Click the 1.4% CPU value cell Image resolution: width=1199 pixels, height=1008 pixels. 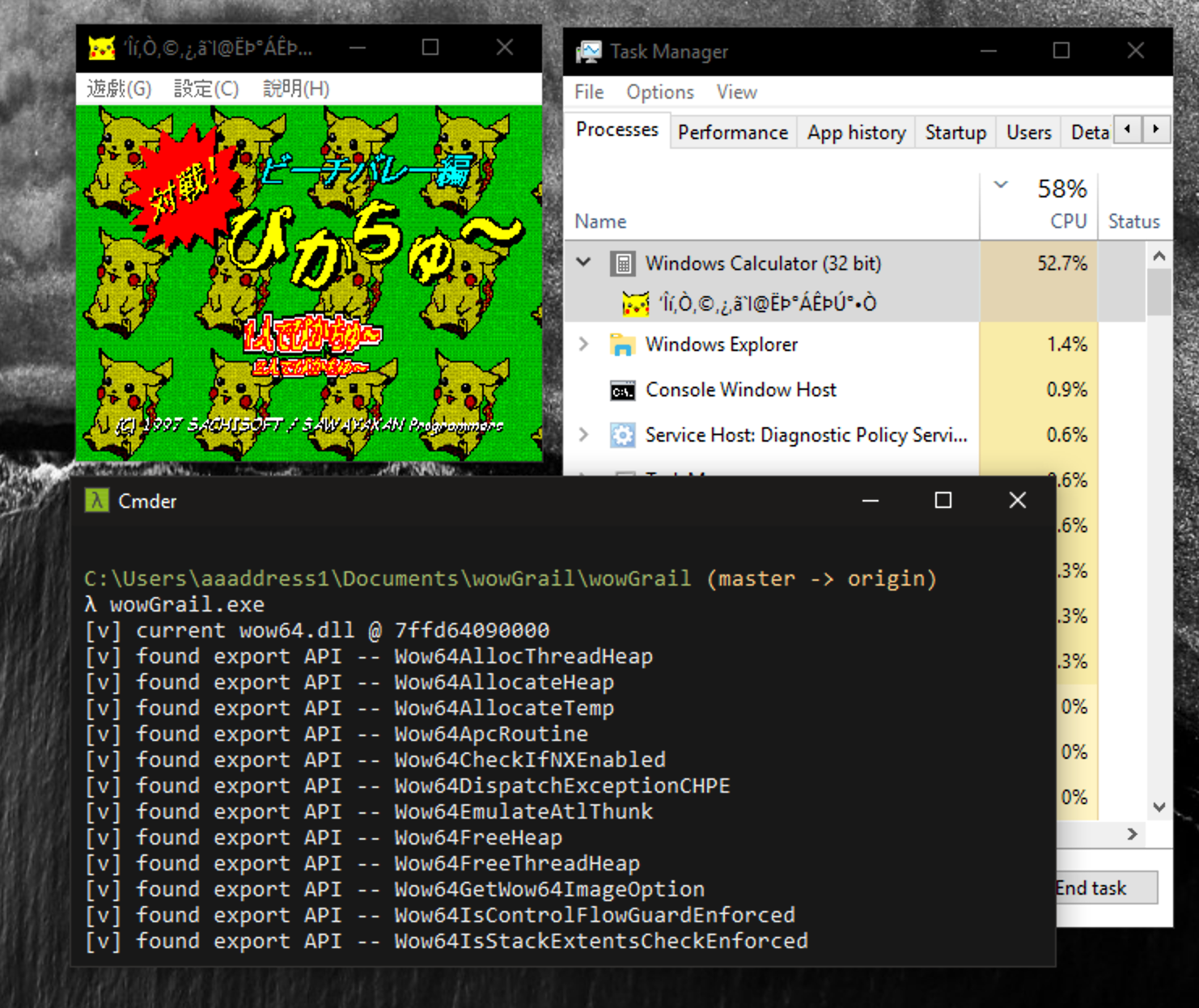[x=1039, y=345]
